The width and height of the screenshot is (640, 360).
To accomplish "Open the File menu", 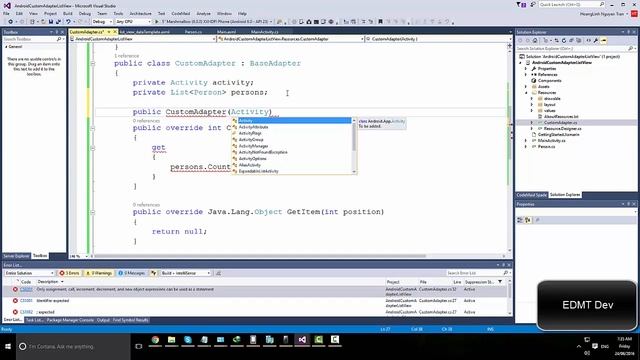I will coord(6,13).
